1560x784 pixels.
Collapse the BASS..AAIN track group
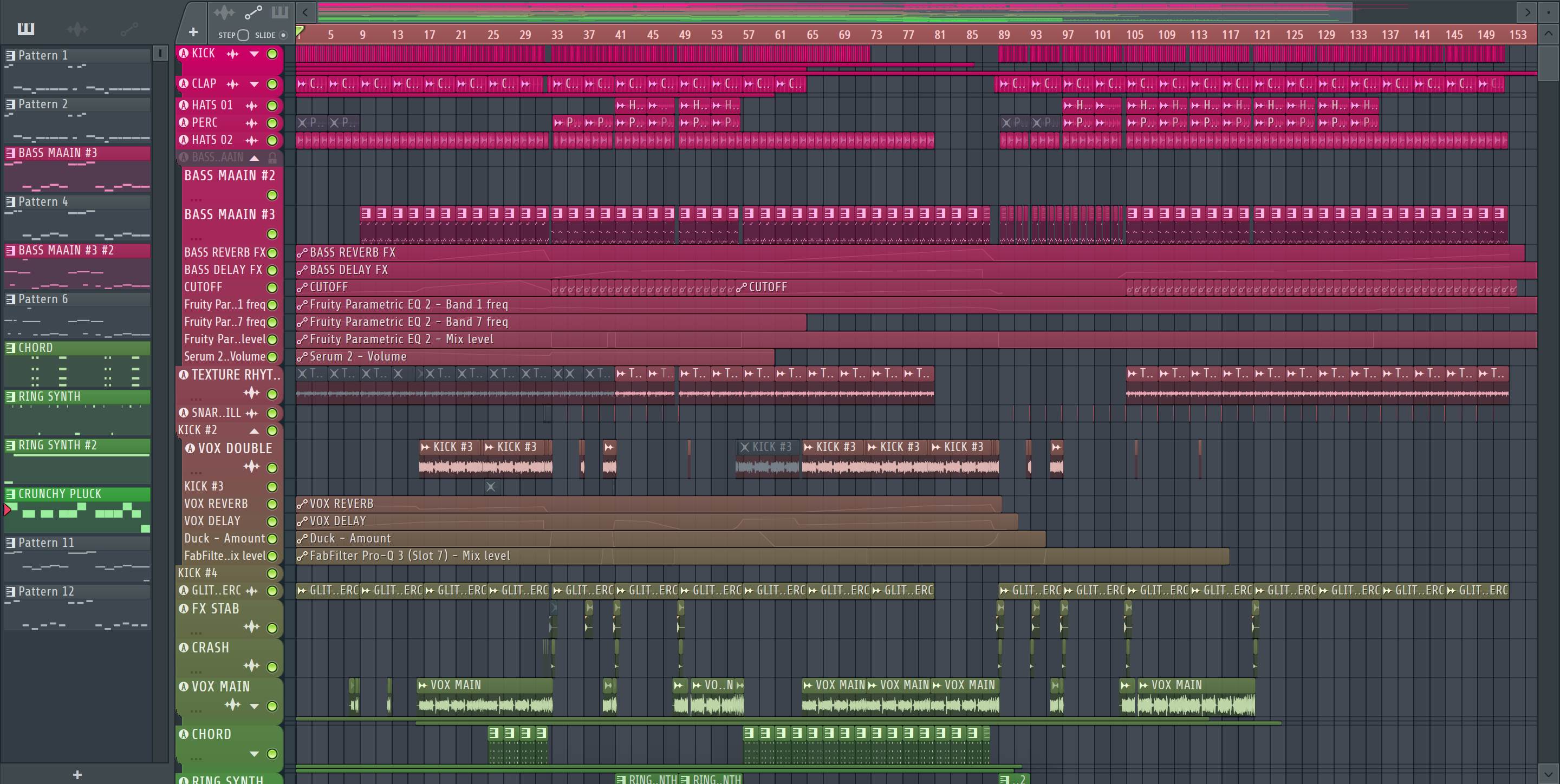point(255,158)
